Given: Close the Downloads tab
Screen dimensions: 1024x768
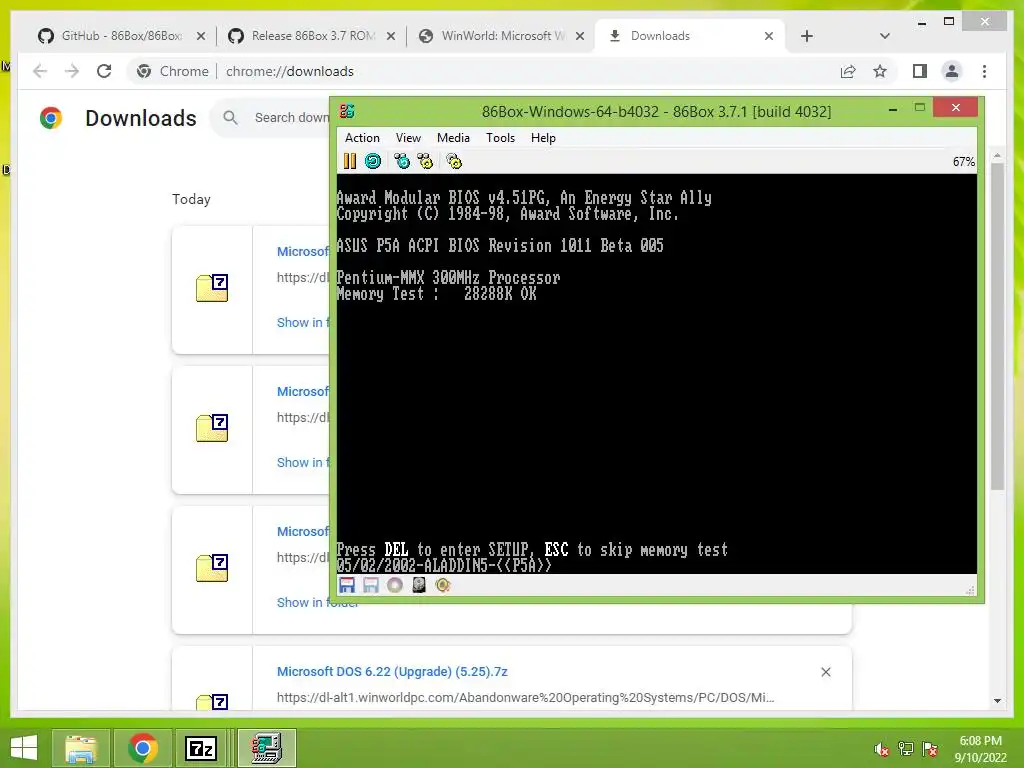Looking at the screenshot, I should click(x=769, y=36).
